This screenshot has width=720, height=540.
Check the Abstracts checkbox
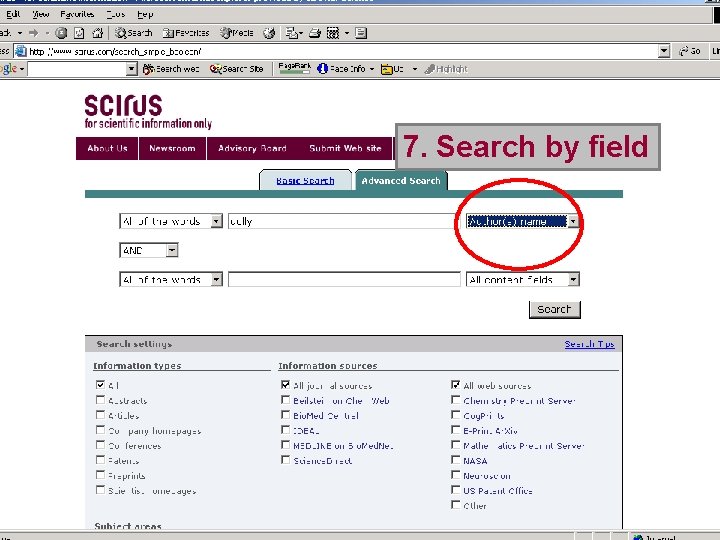point(101,400)
